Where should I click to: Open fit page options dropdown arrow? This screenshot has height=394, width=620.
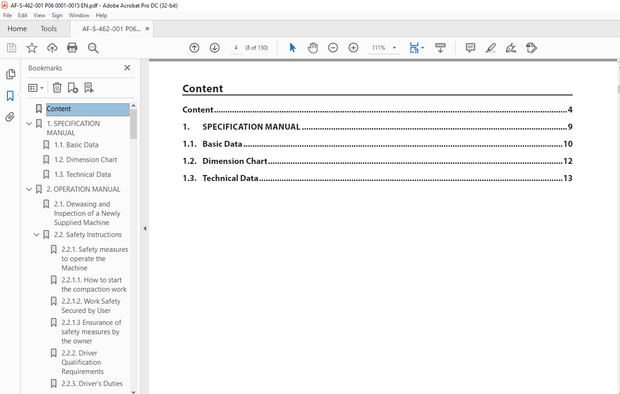[423, 48]
